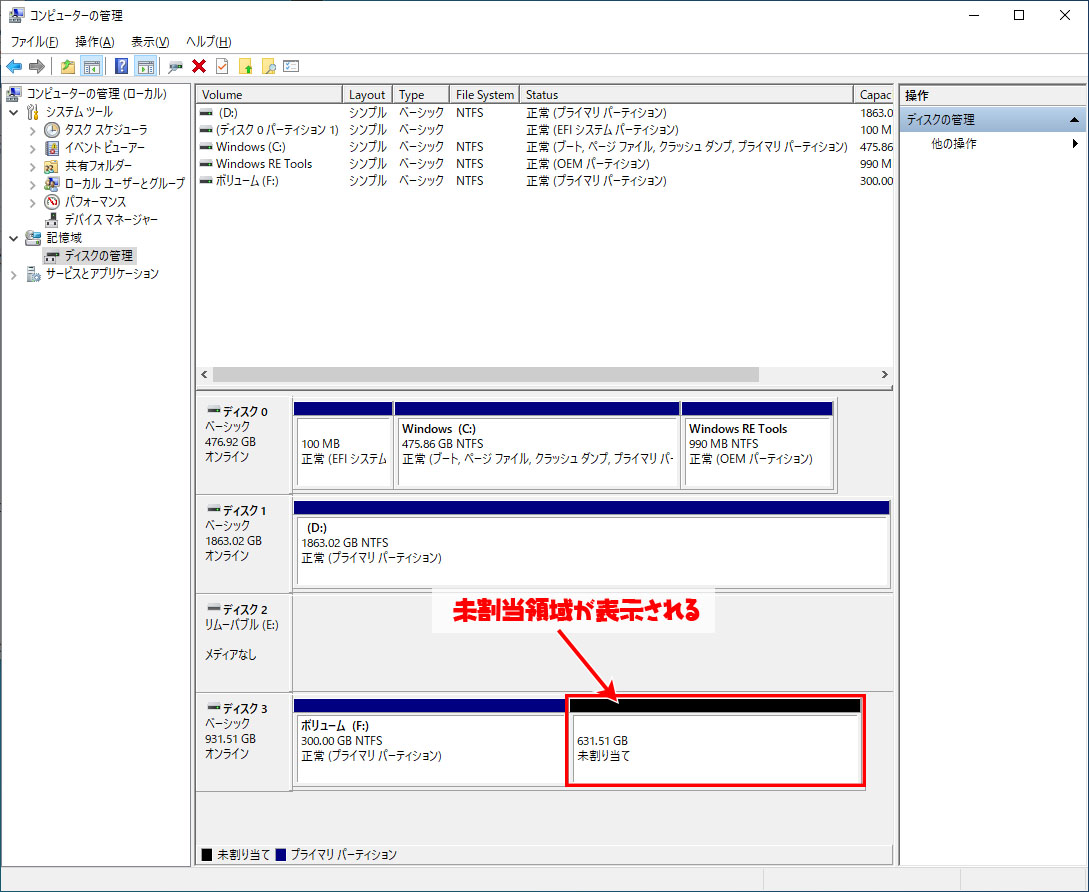The image size is (1089, 892).
Task: Click the yellow page with green arrow icon
Action: pyautogui.click(x=245, y=67)
